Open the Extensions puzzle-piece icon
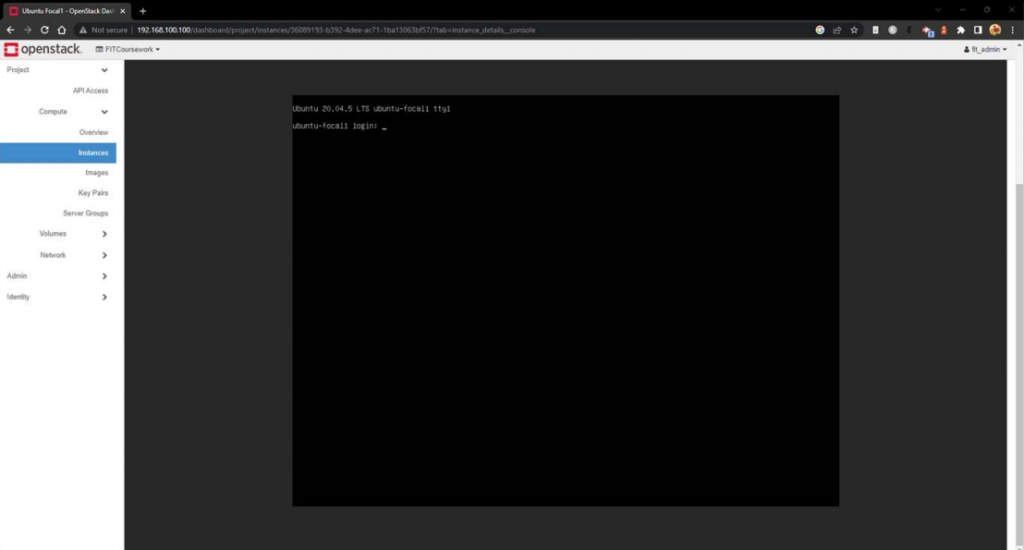Viewport: 1024px width, 550px height. [x=961, y=30]
